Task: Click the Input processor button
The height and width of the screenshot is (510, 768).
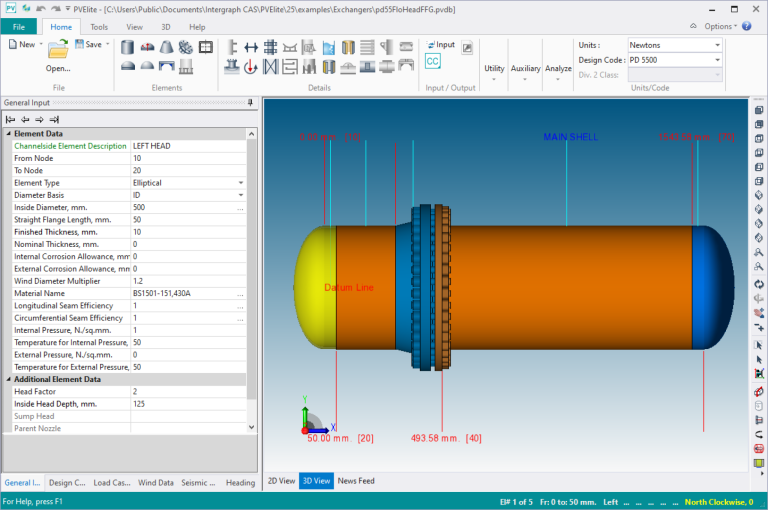Action: tap(440, 45)
